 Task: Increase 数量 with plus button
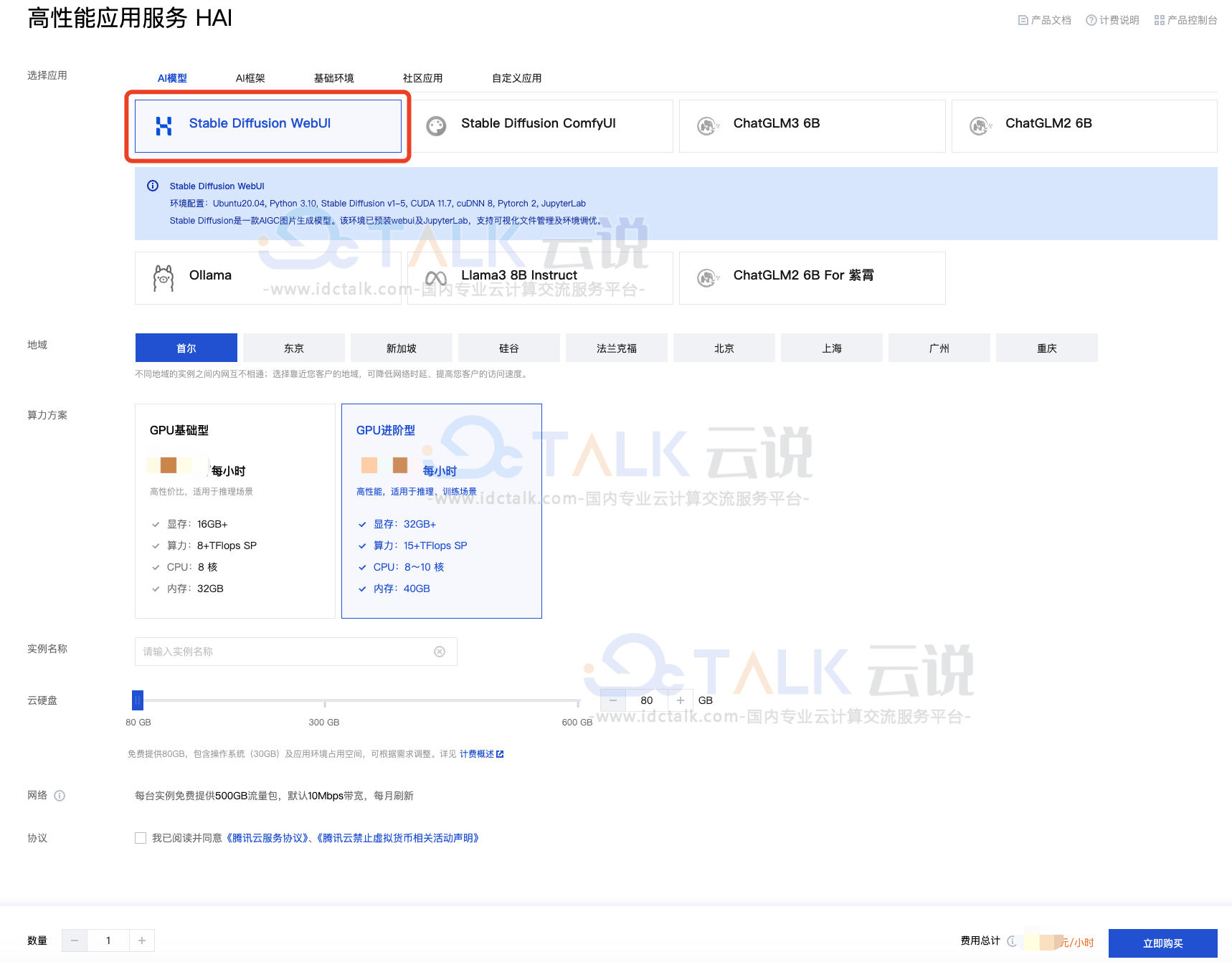point(142,940)
